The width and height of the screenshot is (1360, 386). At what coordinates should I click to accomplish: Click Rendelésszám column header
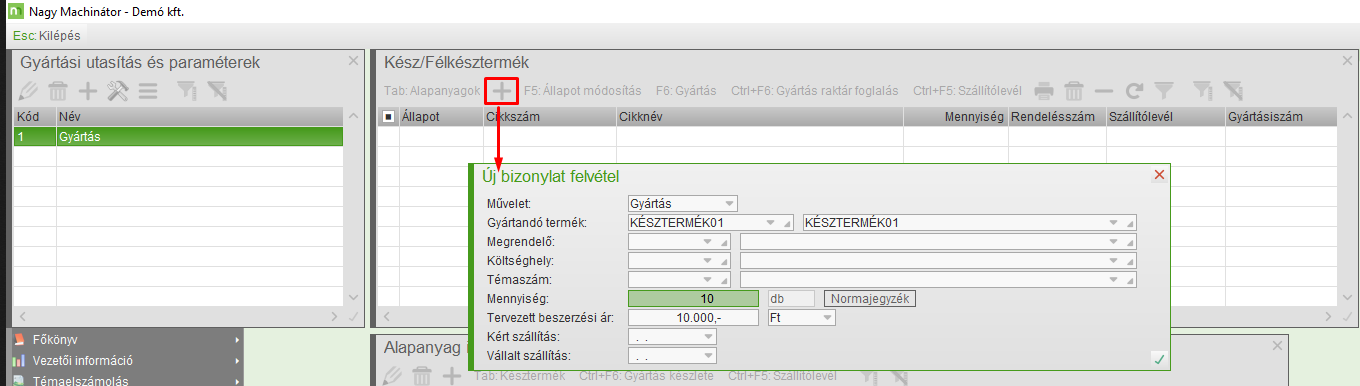click(x=1057, y=117)
